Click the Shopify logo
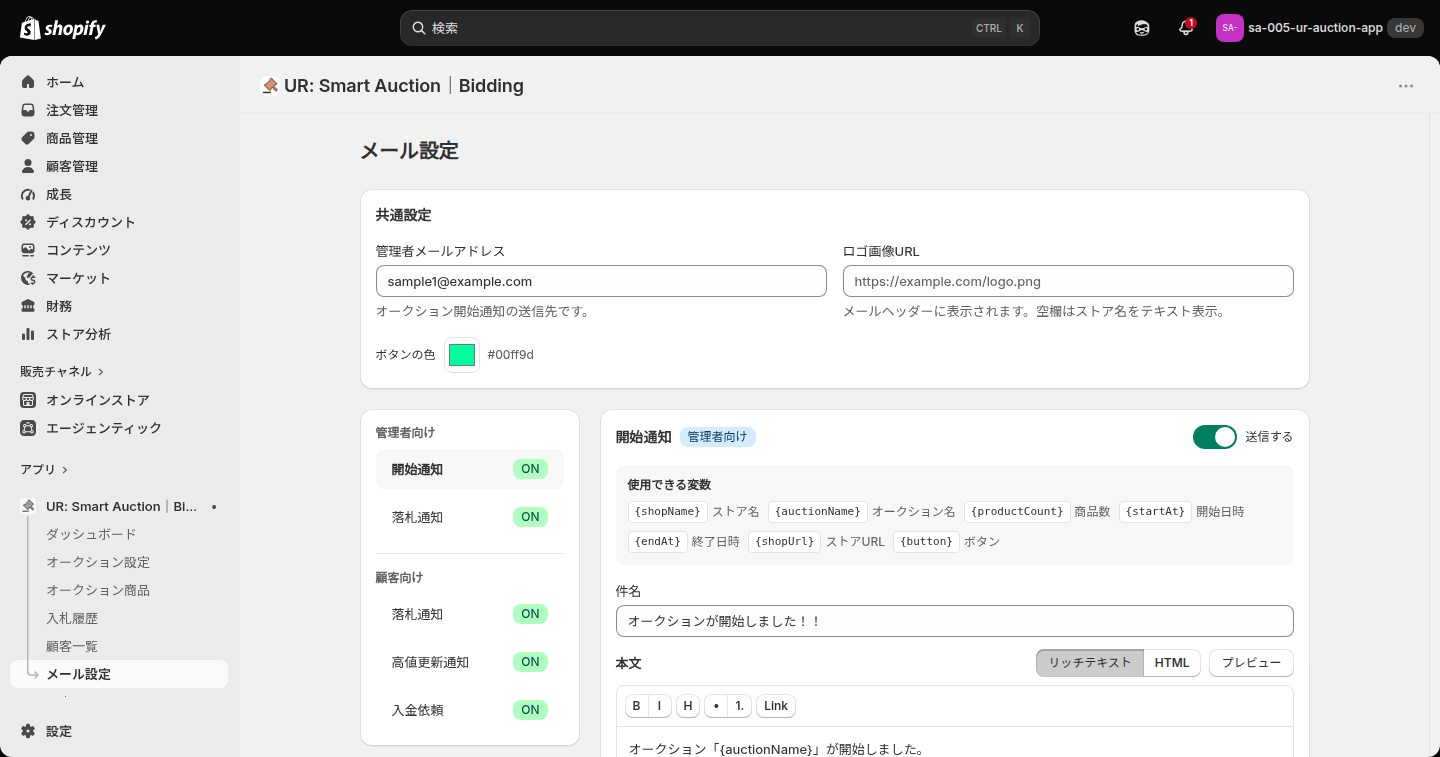The image size is (1440, 757). coord(63,28)
